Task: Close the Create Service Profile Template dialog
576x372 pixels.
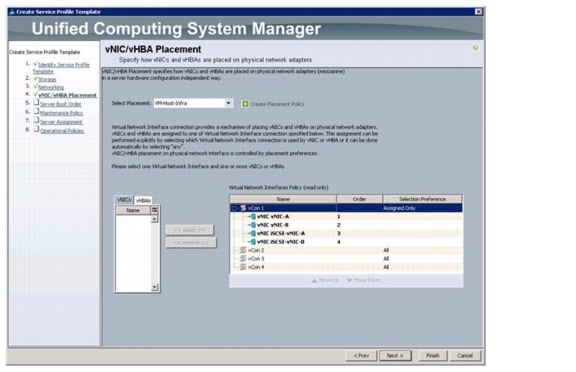Action: pos(479,12)
